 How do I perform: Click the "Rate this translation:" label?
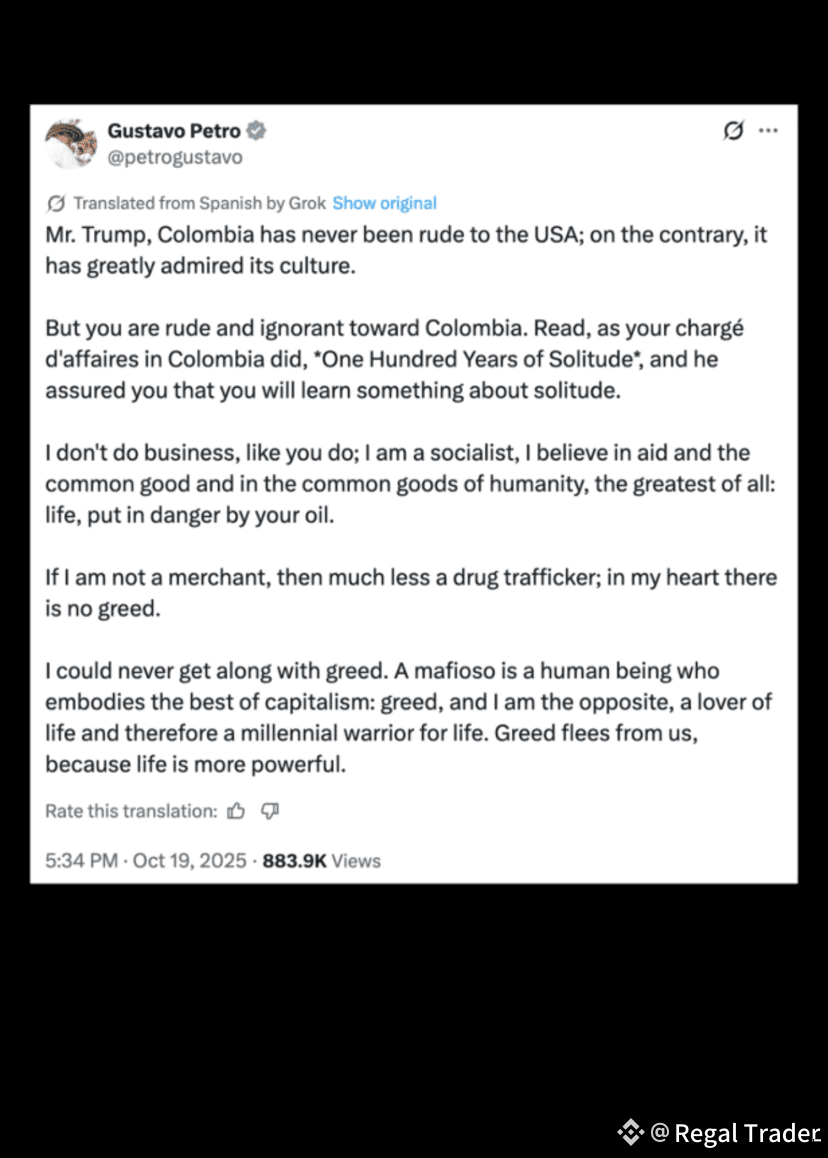point(131,811)
